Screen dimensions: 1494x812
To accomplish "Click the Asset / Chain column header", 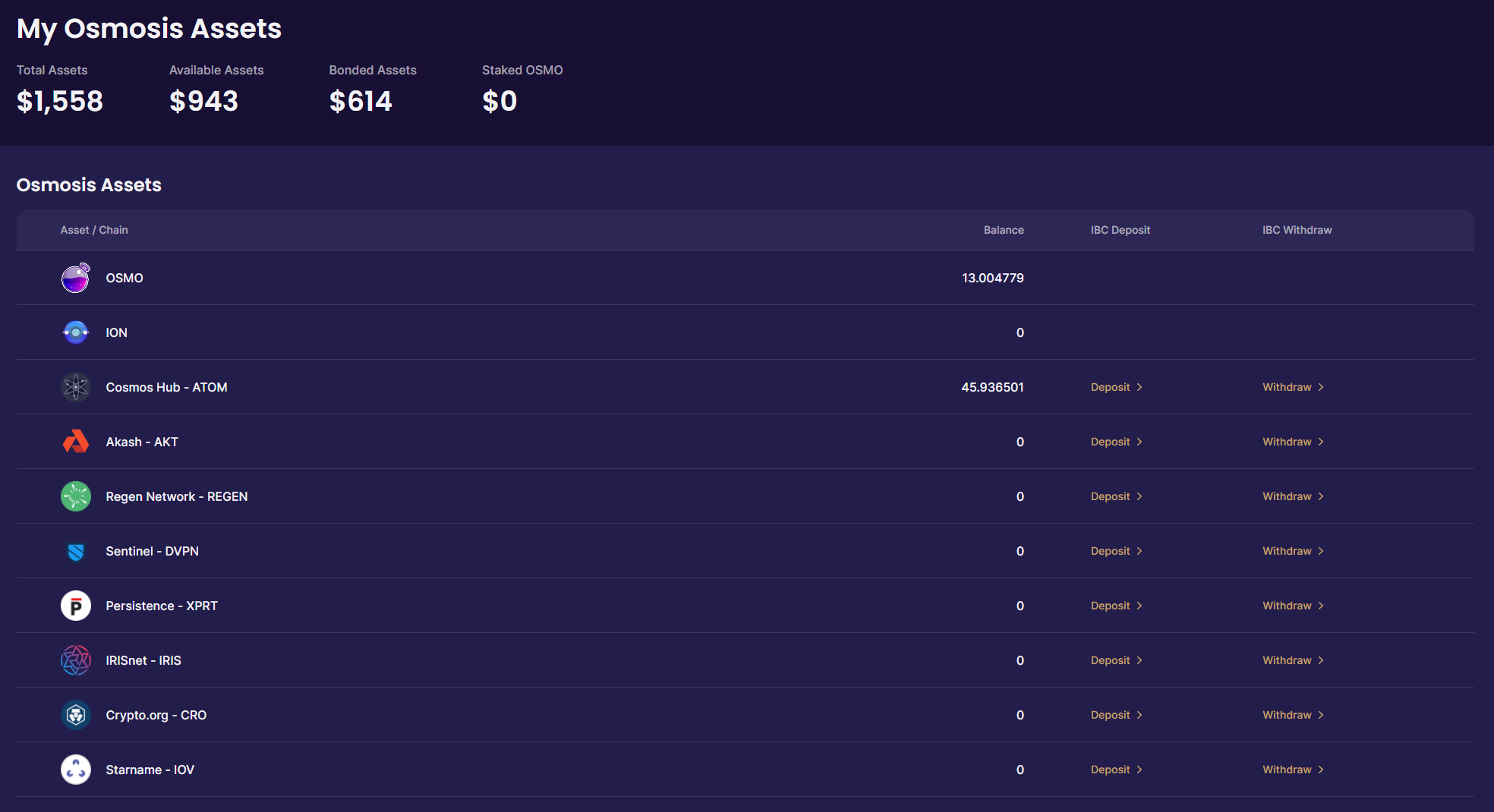I will 94,230.
